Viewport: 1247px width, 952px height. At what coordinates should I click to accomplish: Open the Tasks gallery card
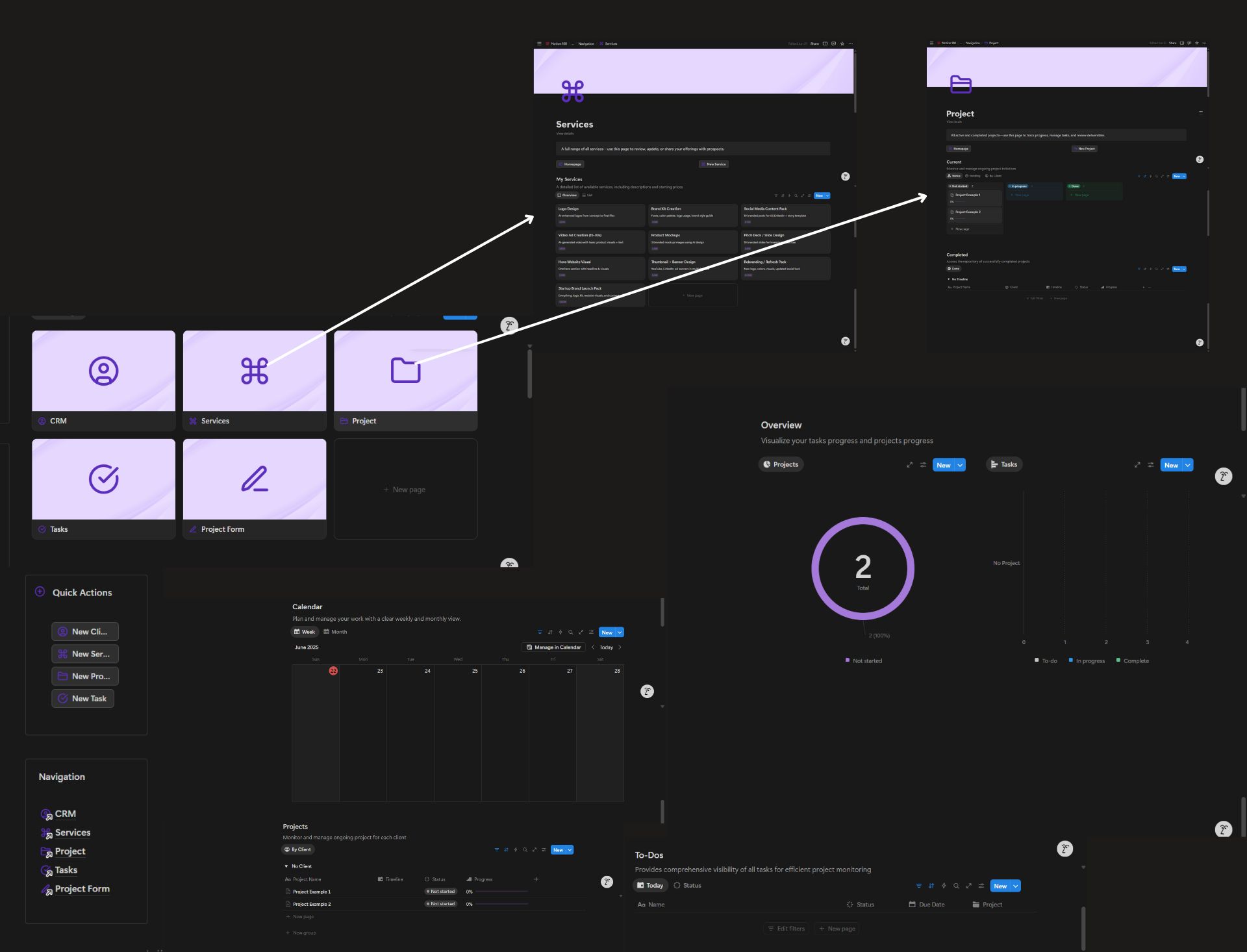103,489
